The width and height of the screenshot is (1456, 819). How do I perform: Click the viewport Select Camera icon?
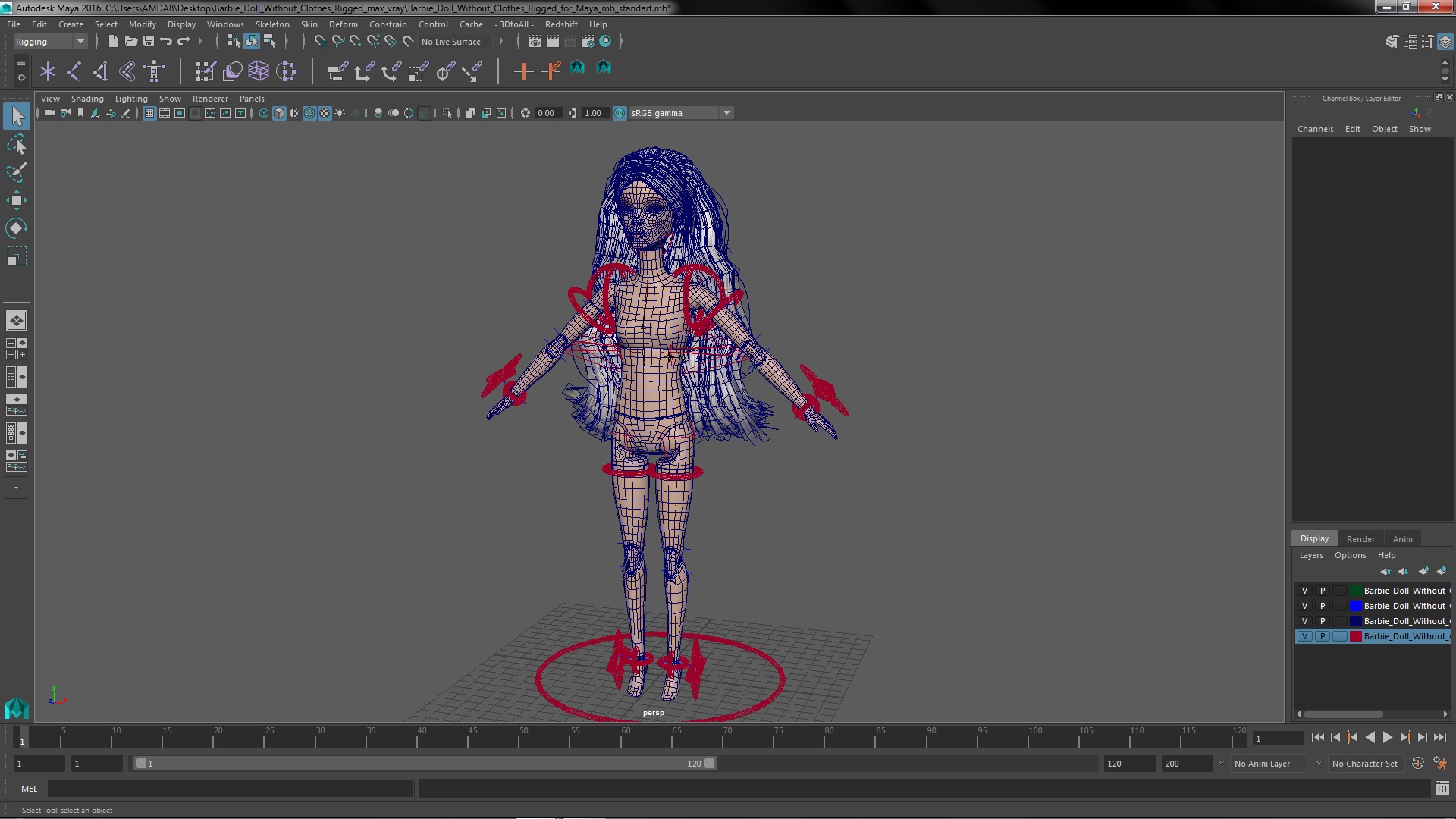tap(49, 113)
